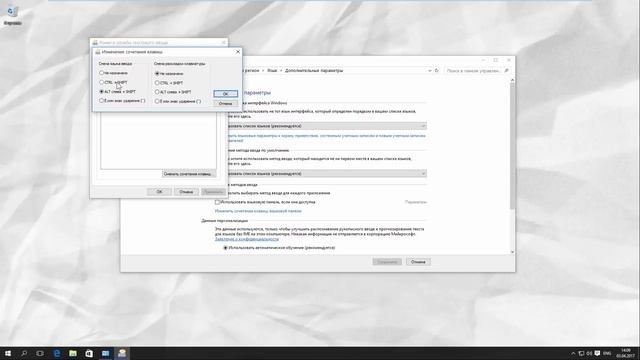Click Сохранить button in advanced settings window
640x360 pixels.
pos(387,262)
